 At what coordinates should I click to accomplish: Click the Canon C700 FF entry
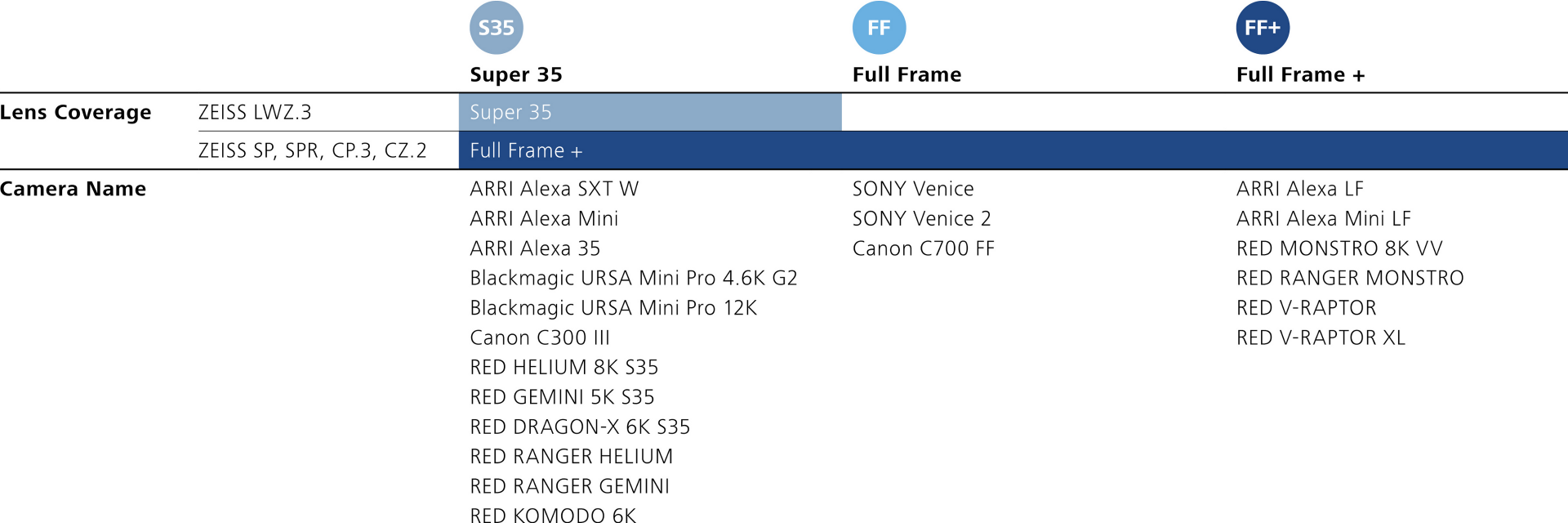(x=923, y=248)
